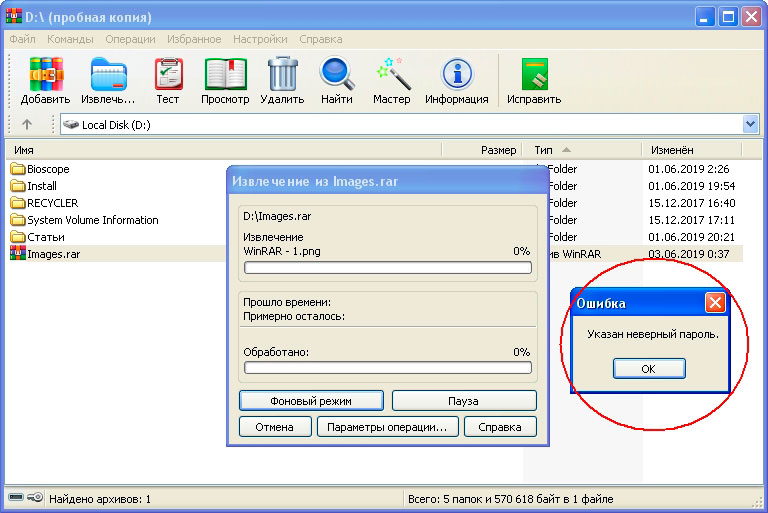Click the key icon in status bar
The height and width of the screenshot is (513, 768).
[x=35, y=498]
